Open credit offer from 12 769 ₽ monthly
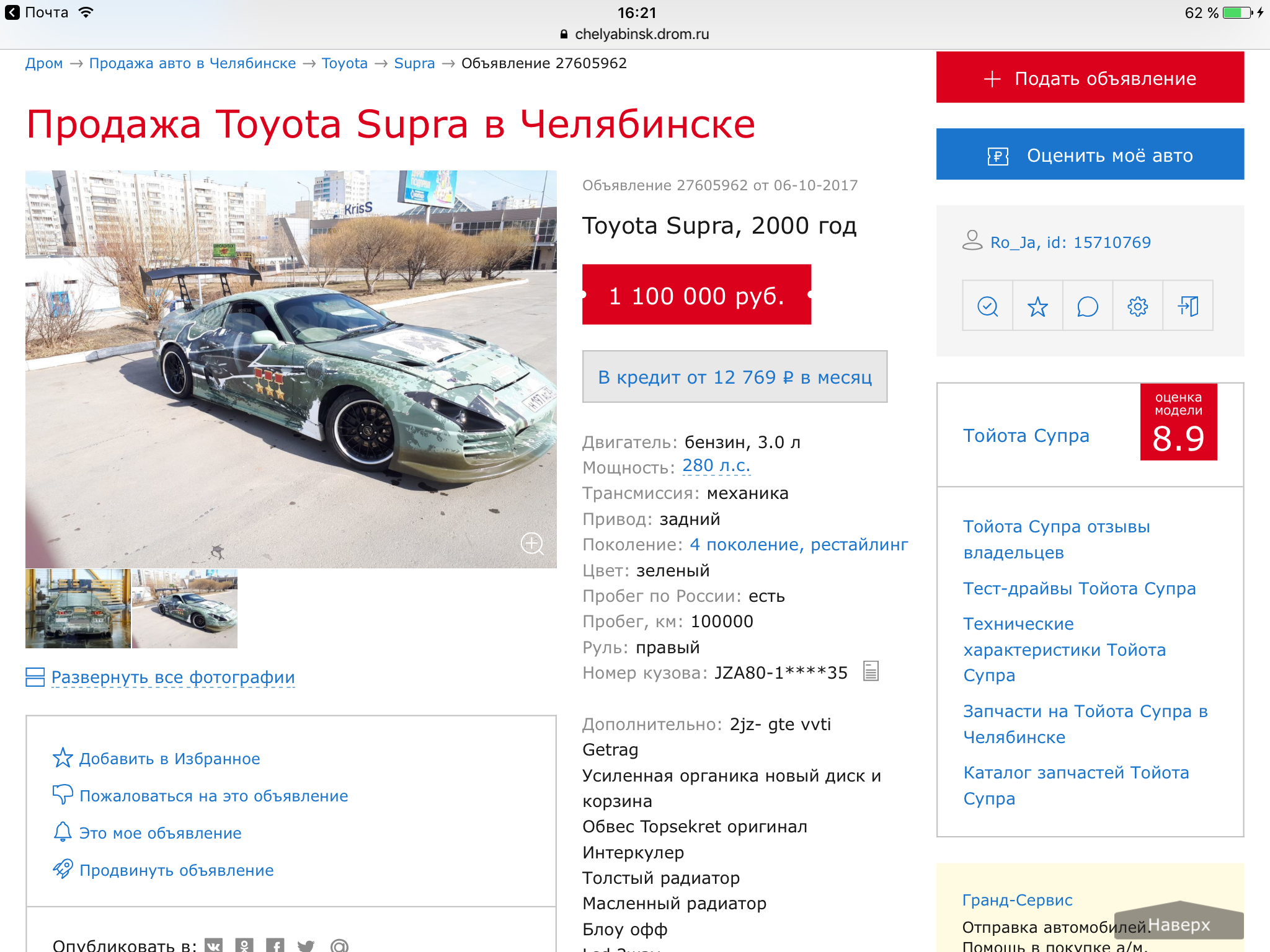Image resolution: width=1270 pixels, height=952 pixels. point(735,377)
